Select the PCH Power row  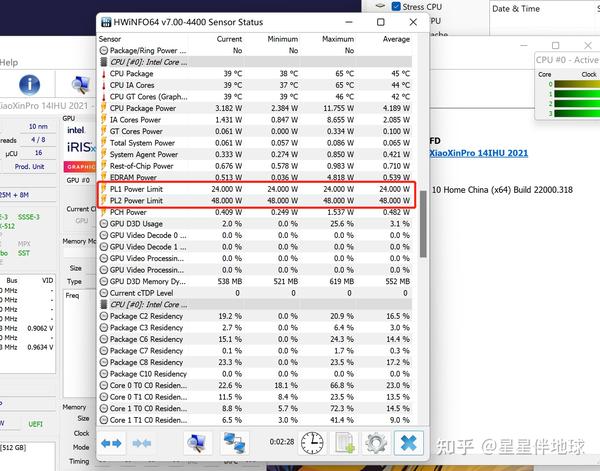click(255, 212)
